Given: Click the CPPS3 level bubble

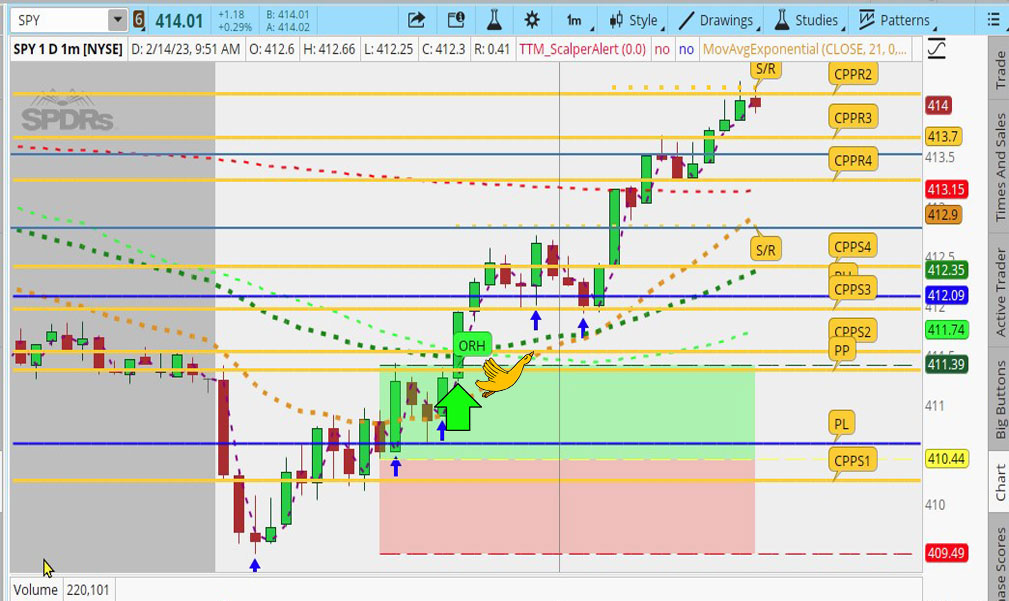Looking at the screenshot, I should tap(853, 289).
